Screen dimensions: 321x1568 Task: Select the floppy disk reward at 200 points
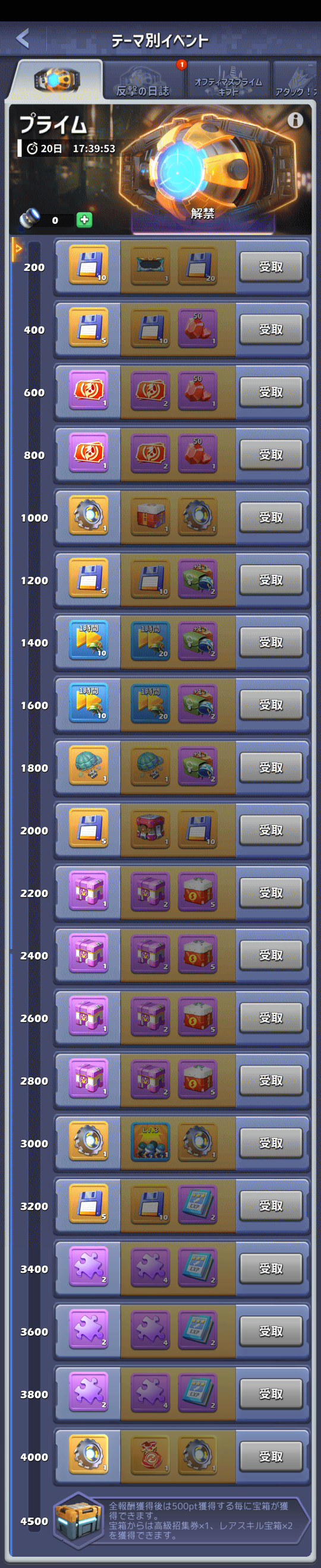point(89,265)
